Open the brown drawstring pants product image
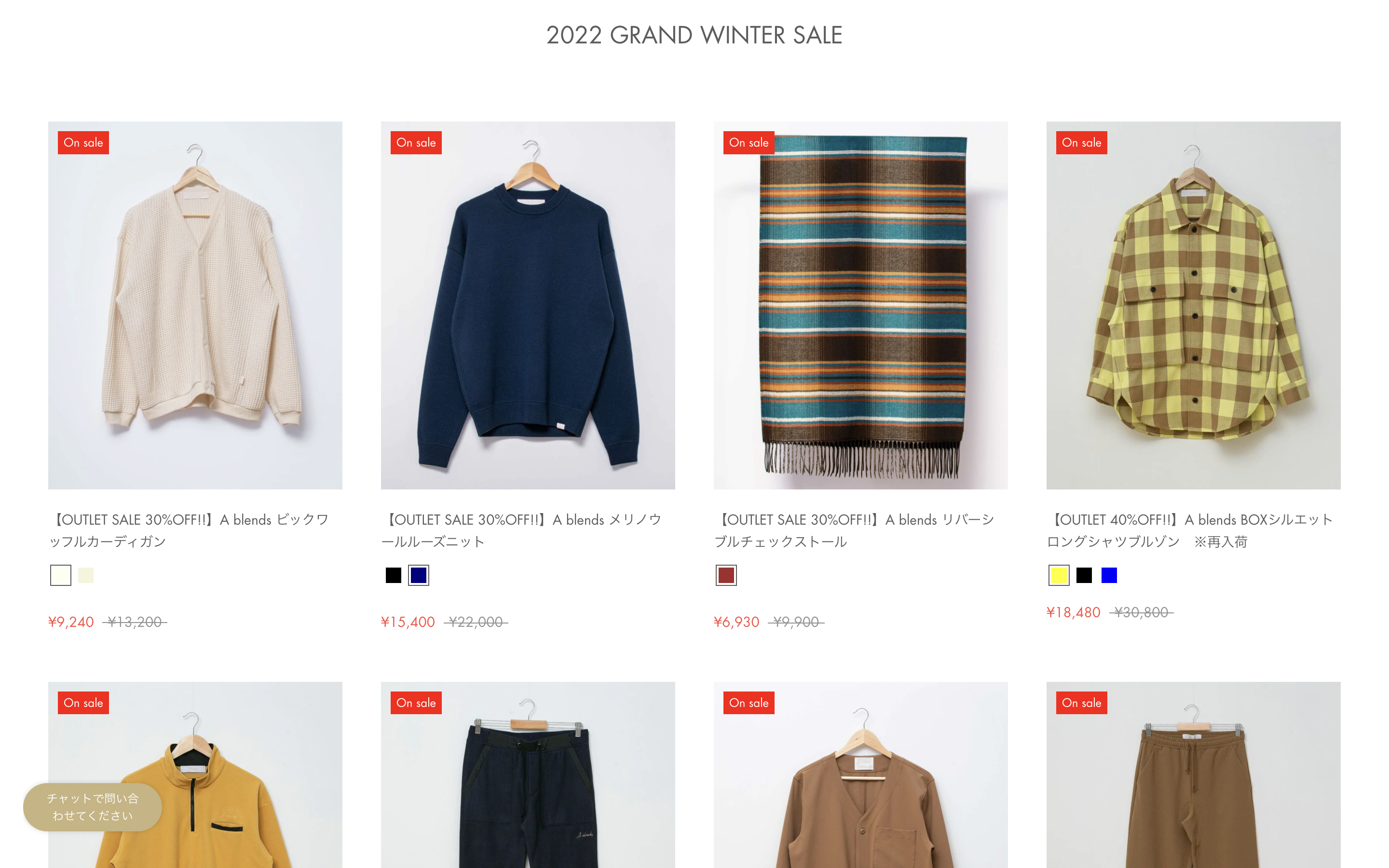Screen dimensions: 1389x868 tap(1193, 775)
